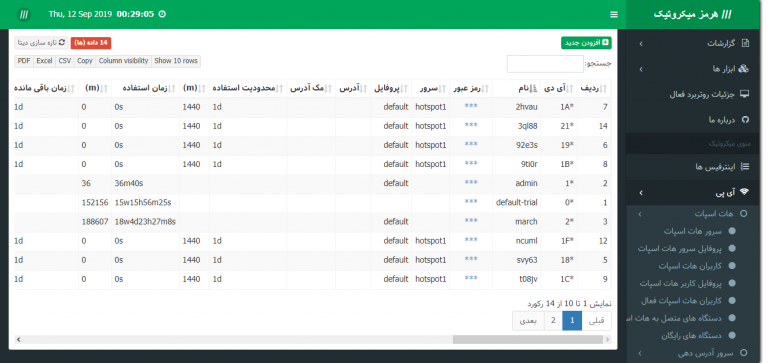Open پروفایل سرور هات اسپات page
The height and width of the screenshot is (363, 768).
680,249
